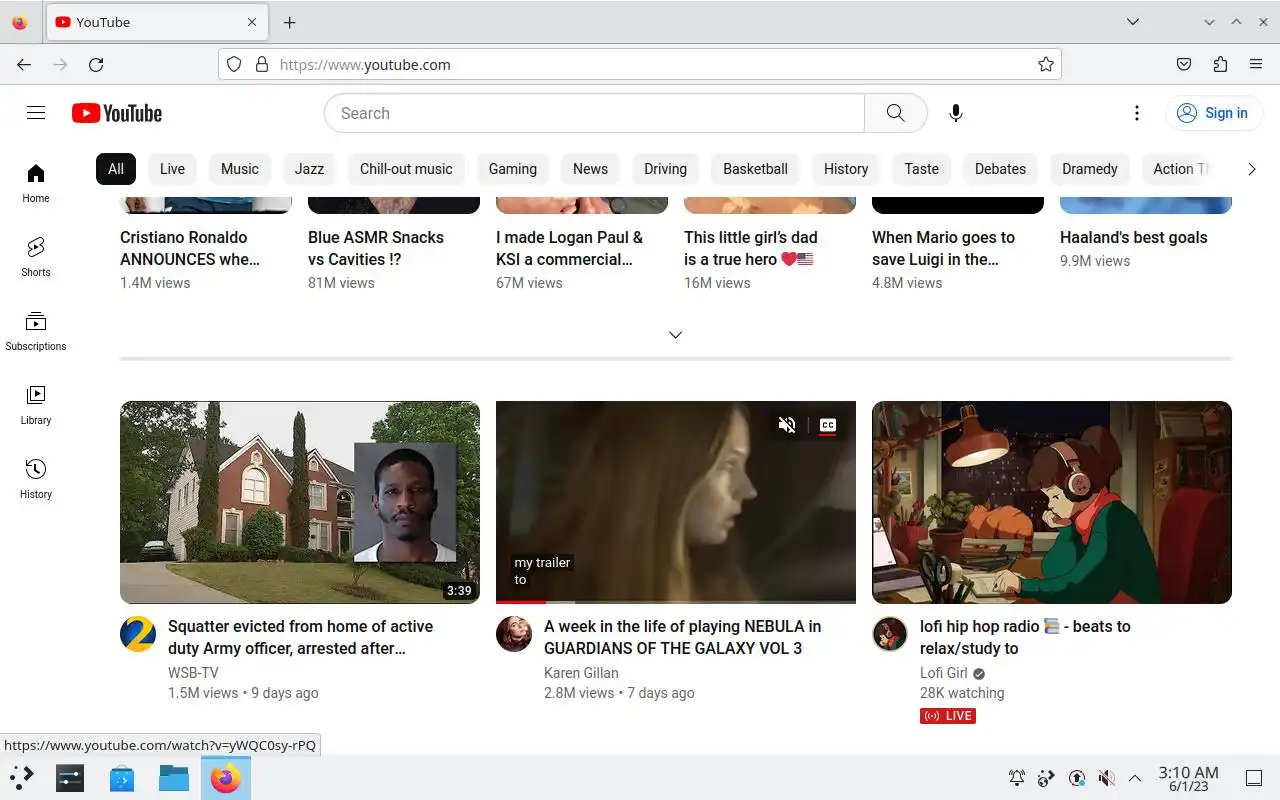
Task: Toggle closed captions on the preview video
Action: point(827,425)
